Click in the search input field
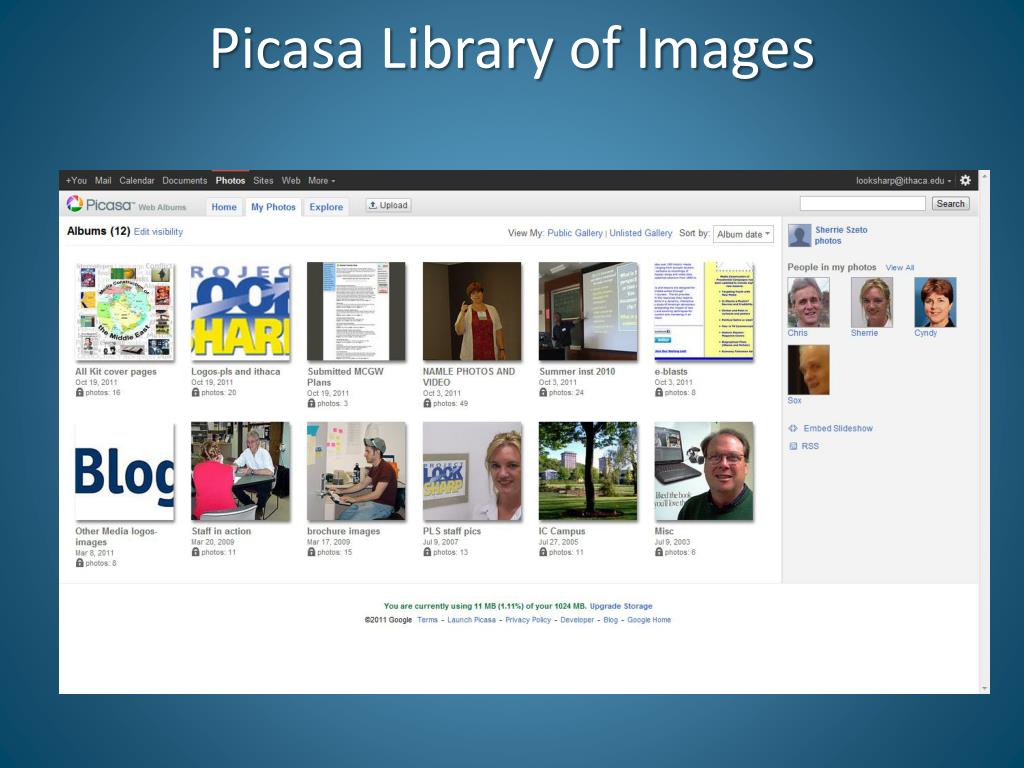 [x=862, y=204]
